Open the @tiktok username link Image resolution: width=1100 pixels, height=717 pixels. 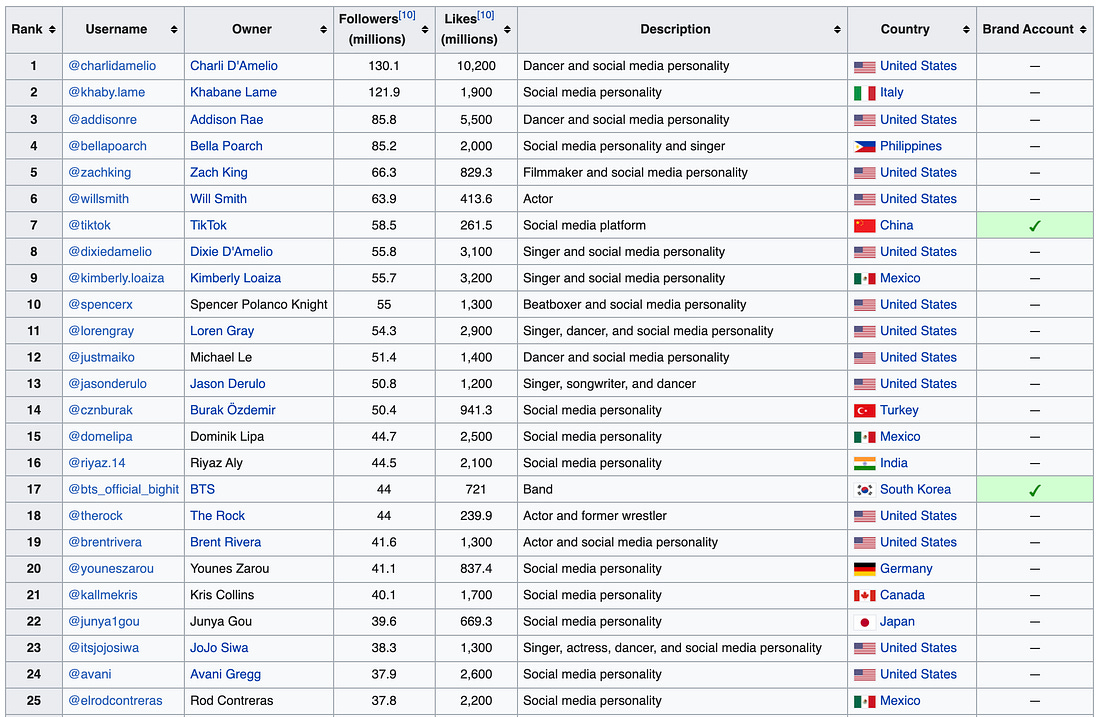point(89,225)
